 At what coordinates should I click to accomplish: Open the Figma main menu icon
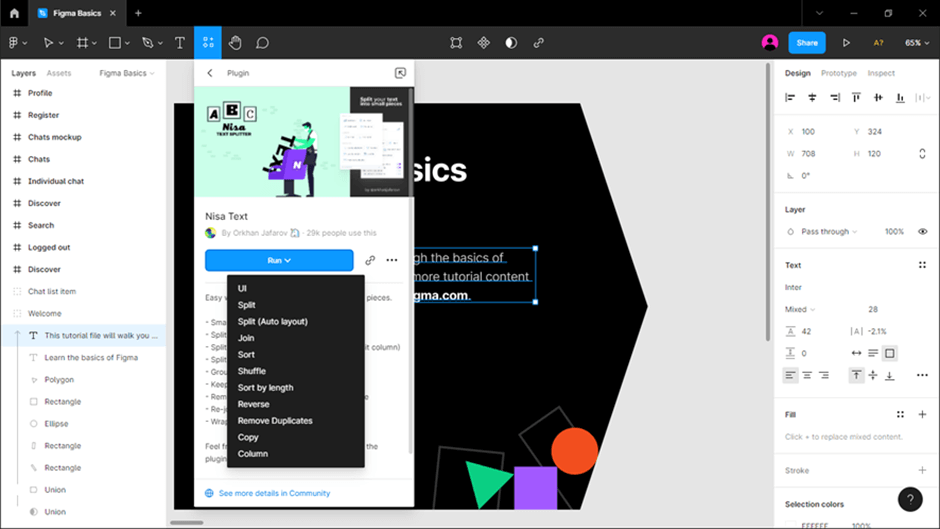(x=13, y=43)
